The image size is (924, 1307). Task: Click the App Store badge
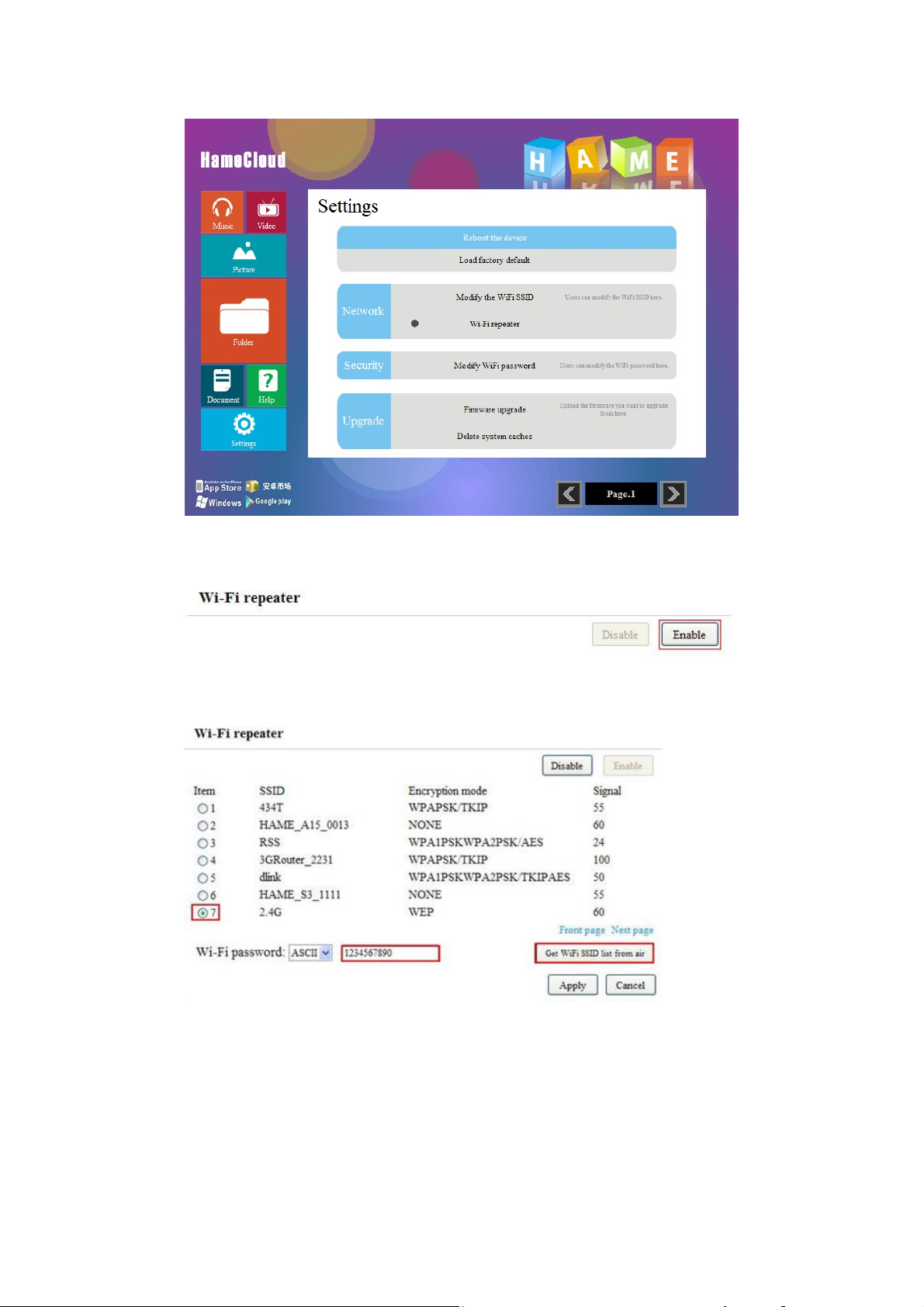[x=219, y=487]
